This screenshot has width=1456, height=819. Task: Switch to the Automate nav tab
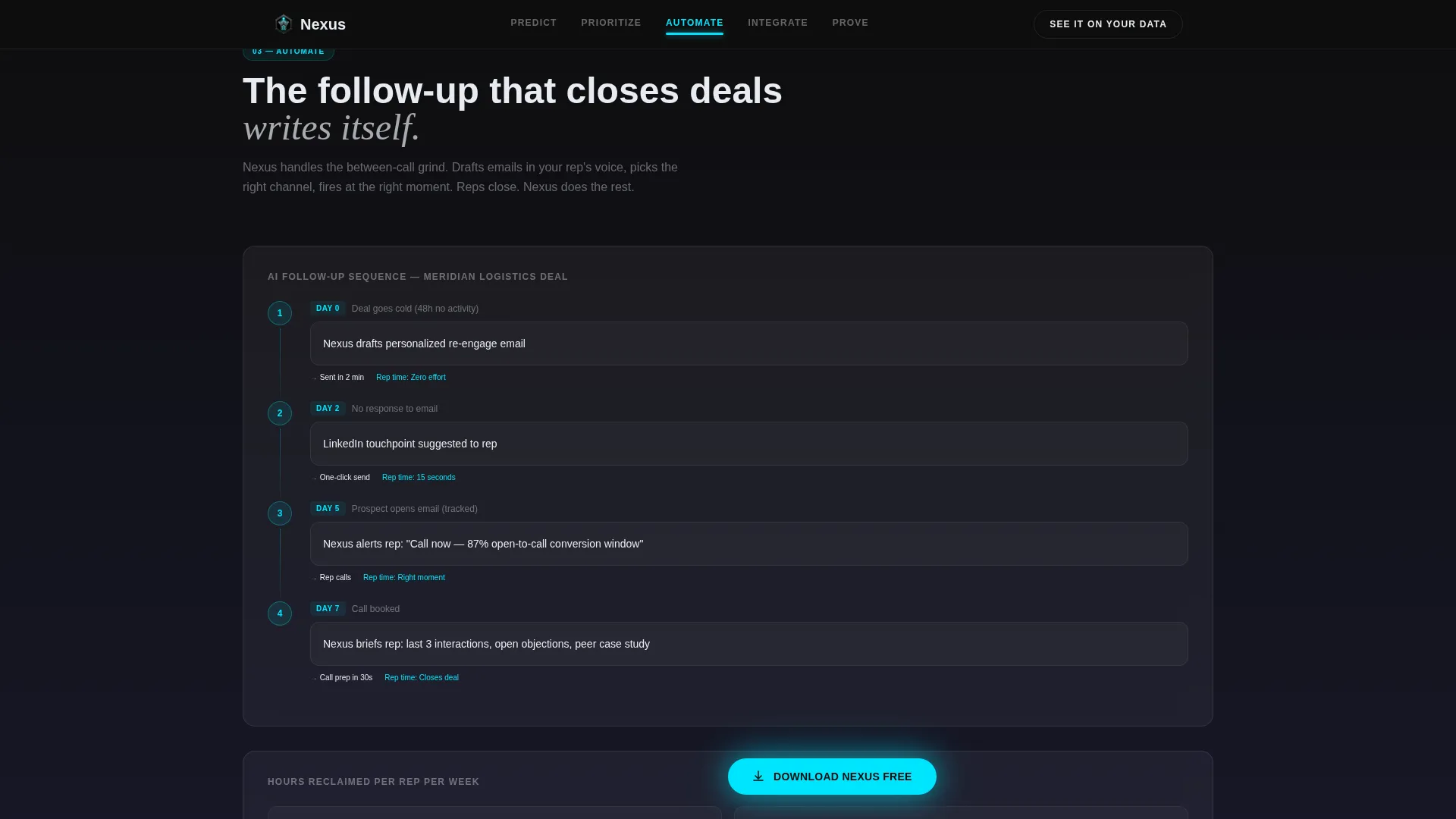695,23
